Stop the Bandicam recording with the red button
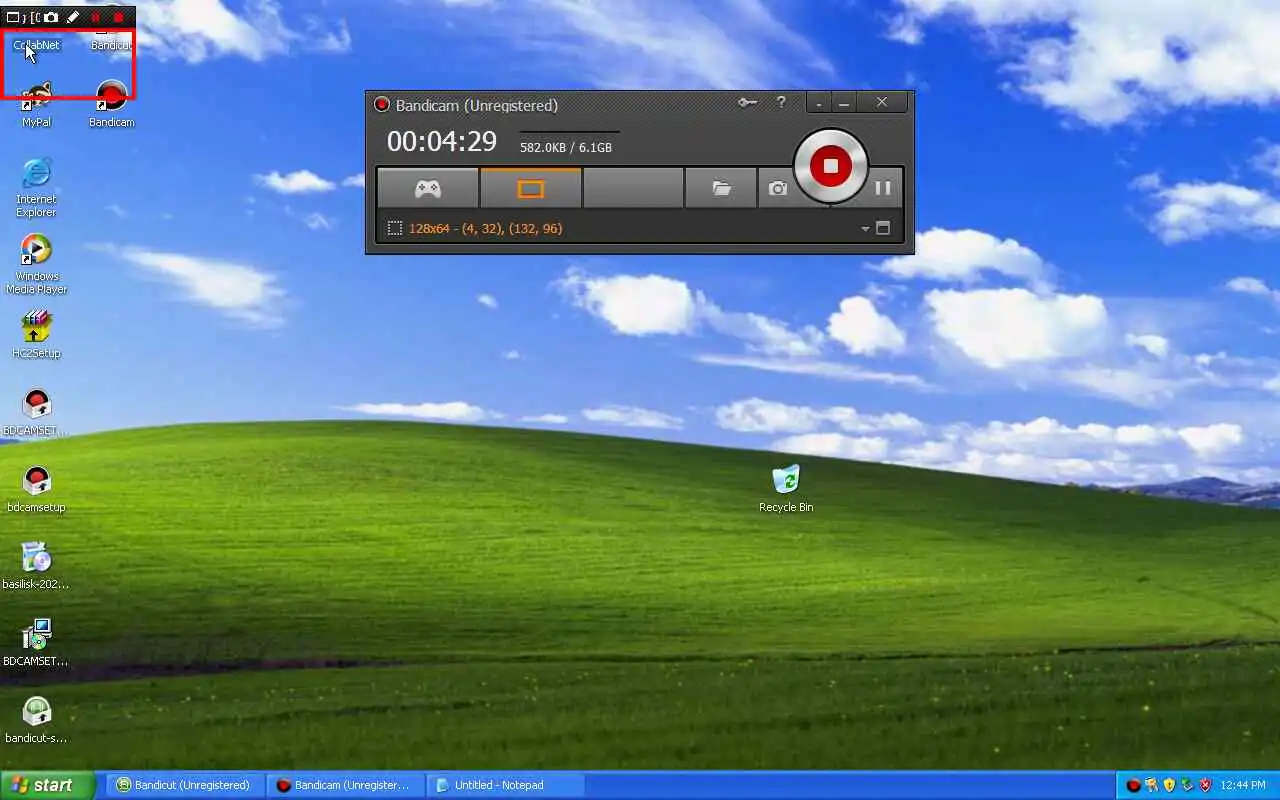Viewport: 1280px width, 800px height. 830,166
